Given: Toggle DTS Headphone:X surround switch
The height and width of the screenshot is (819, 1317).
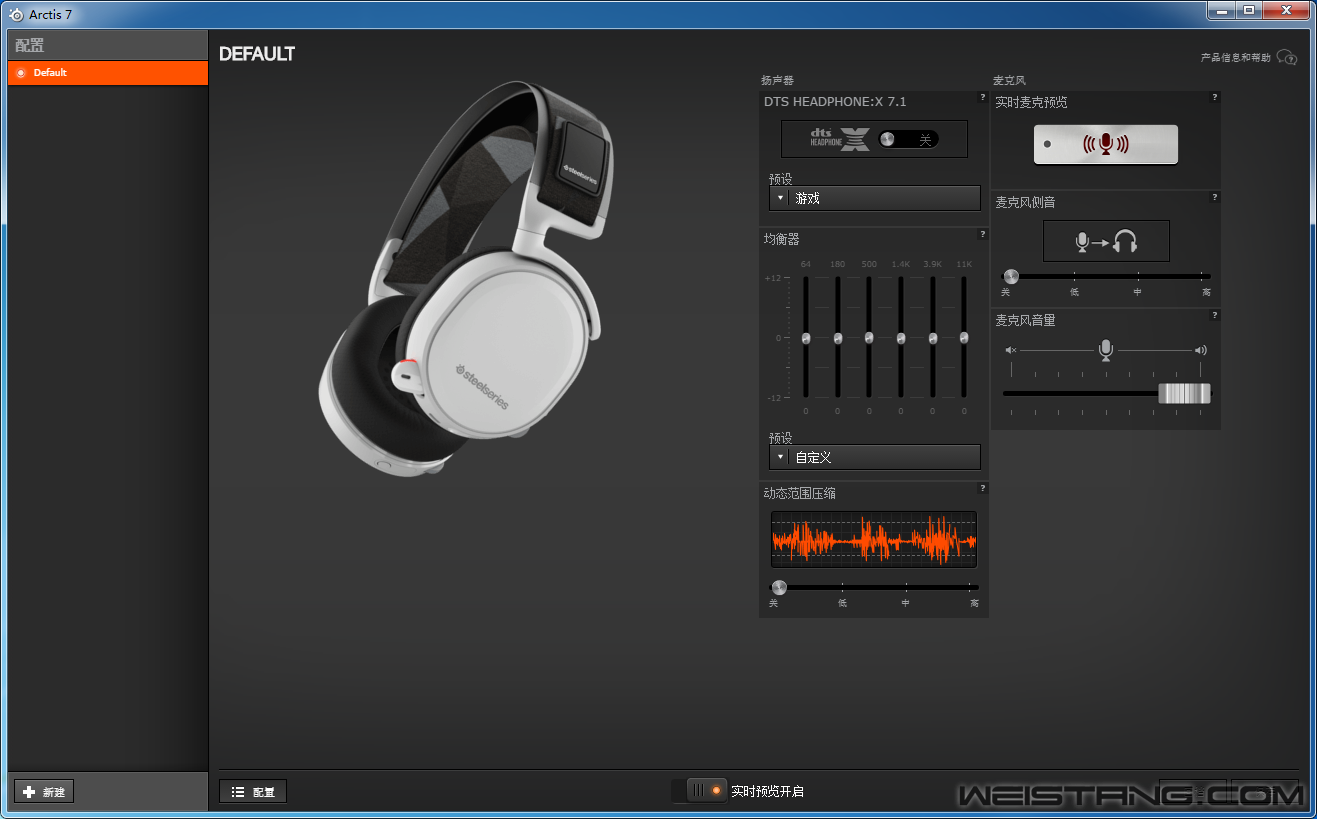Looking at the screenshot, I should (908, 140).
